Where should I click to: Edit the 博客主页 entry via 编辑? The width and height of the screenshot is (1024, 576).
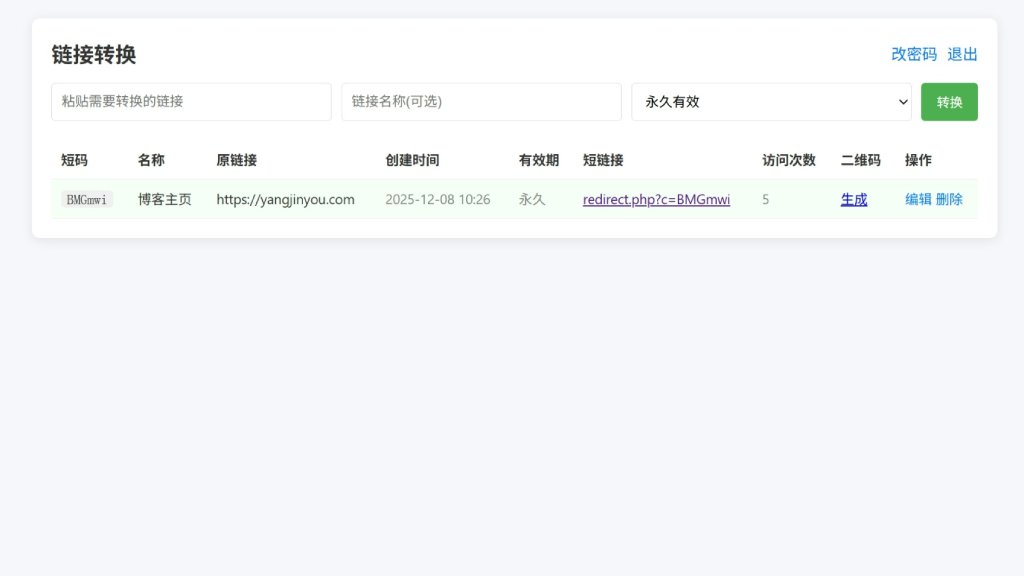coord(918,199)
